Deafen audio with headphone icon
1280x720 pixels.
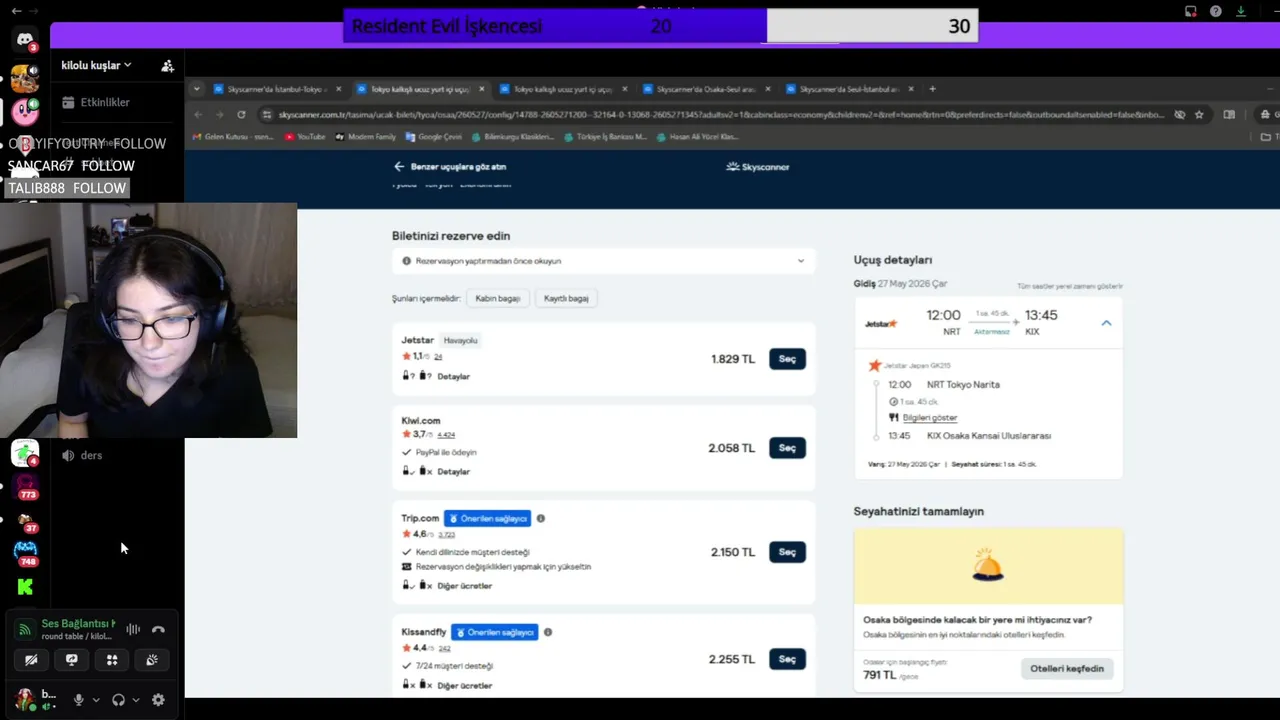pyautogui.click(x=118, y=700)
